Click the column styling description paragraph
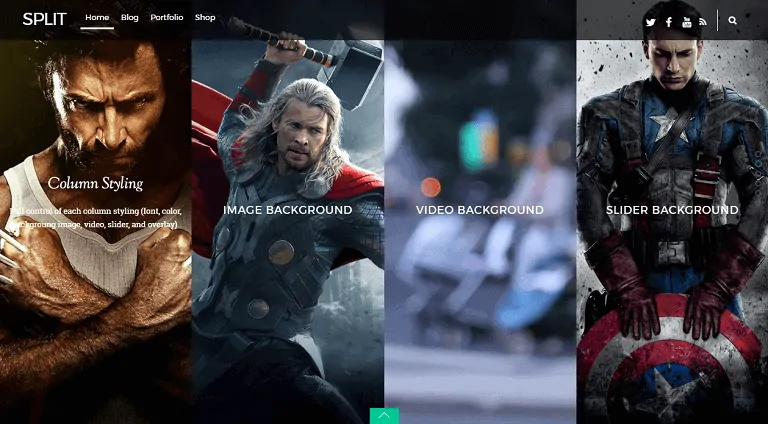 (x=96, y=218)
